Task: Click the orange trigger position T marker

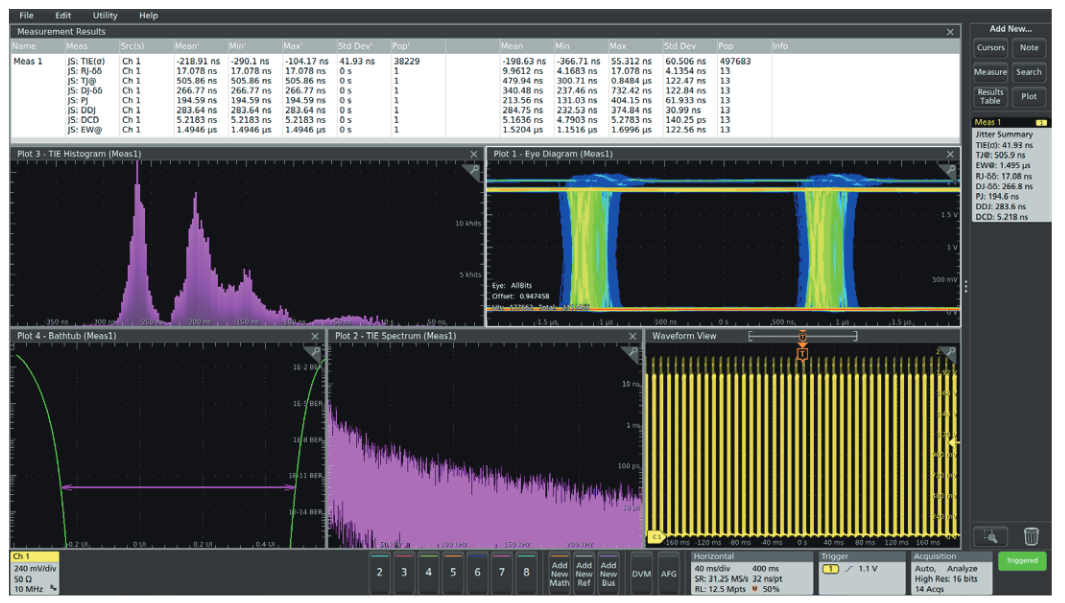Action: 802,353
